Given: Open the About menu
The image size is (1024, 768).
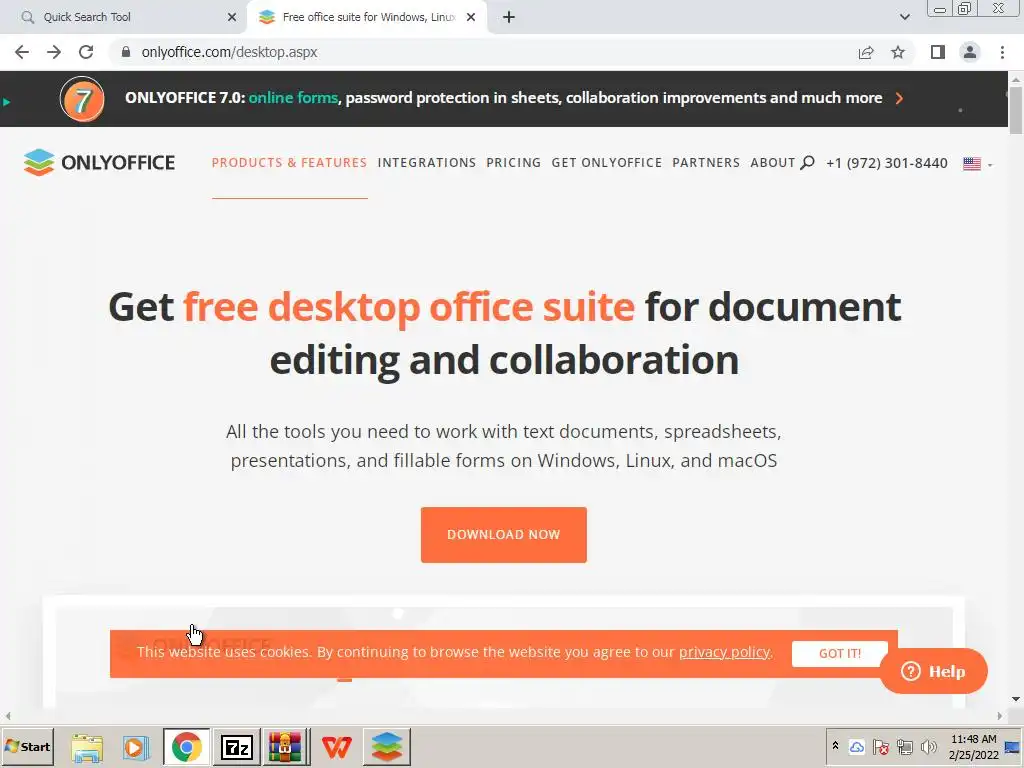Looking at the screenshot, I should pyautogui.click(x=773, y=163).
